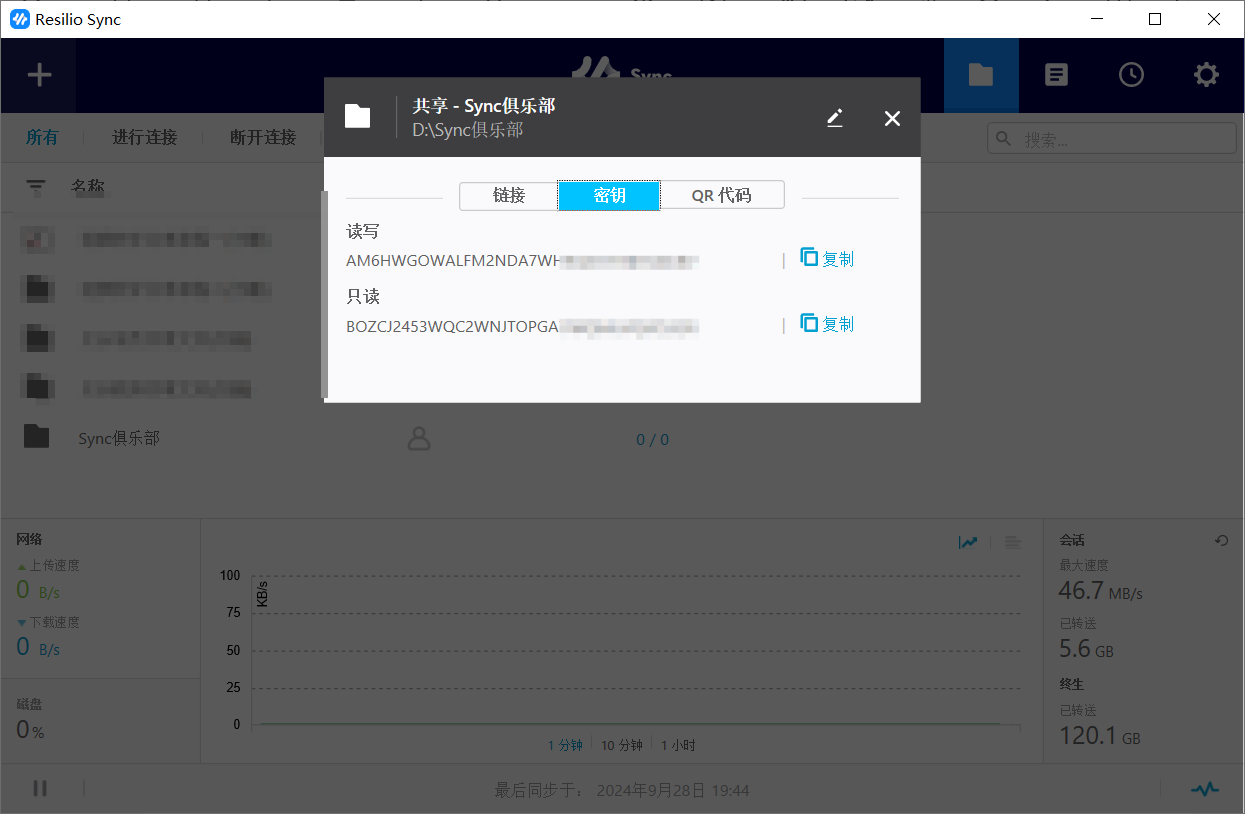This screenshot has height=814, width=1245.
Task: Reset session stats with the refresh icon
Action: pyautogui.click(x=1221, y=540)
